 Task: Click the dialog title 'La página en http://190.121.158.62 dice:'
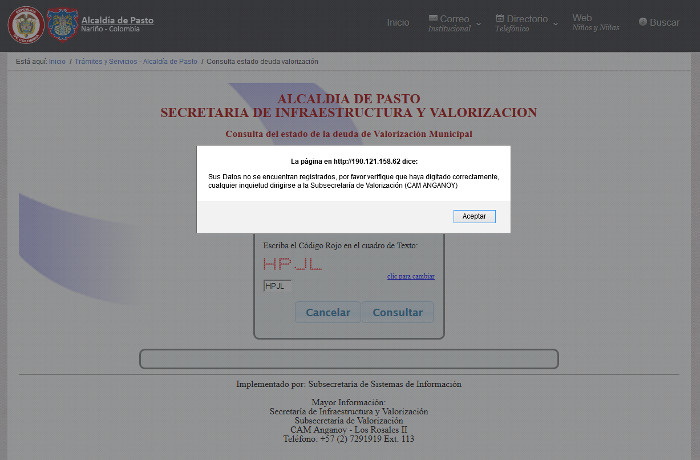[354, 161]
